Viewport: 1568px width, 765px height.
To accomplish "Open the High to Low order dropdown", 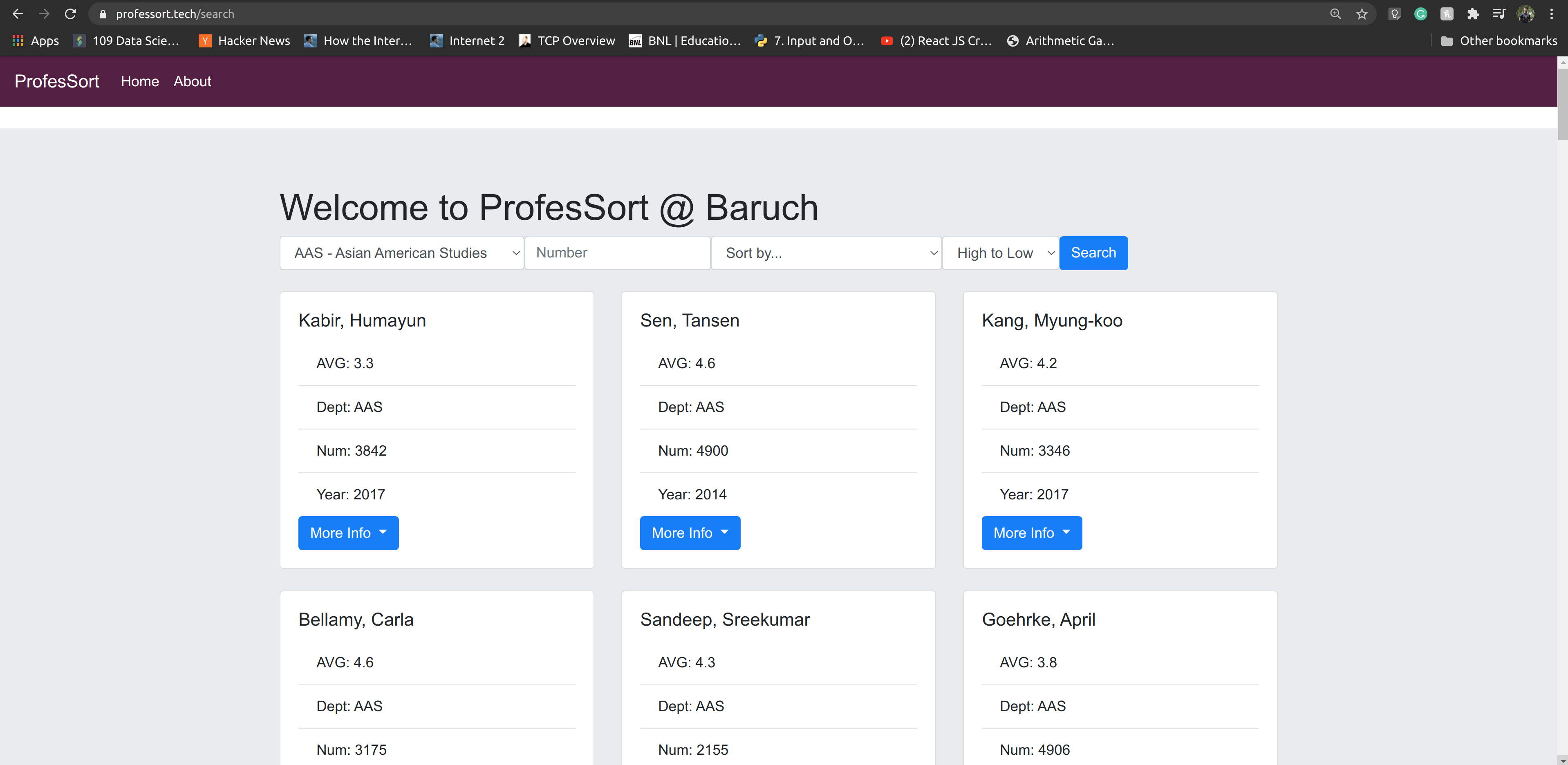I will 1001,253.
